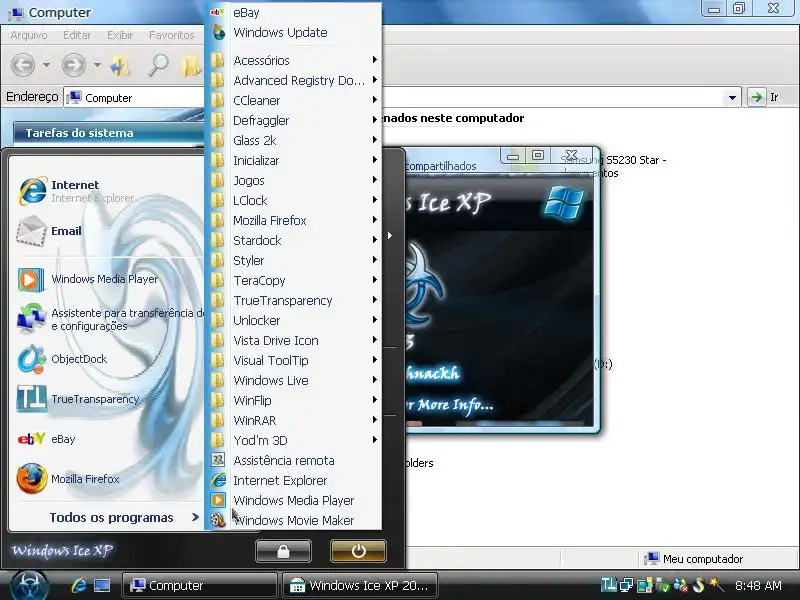Screen dimensions: 800x600
Task: Expand the Acessórios submenu
Action: click(293, 60)
